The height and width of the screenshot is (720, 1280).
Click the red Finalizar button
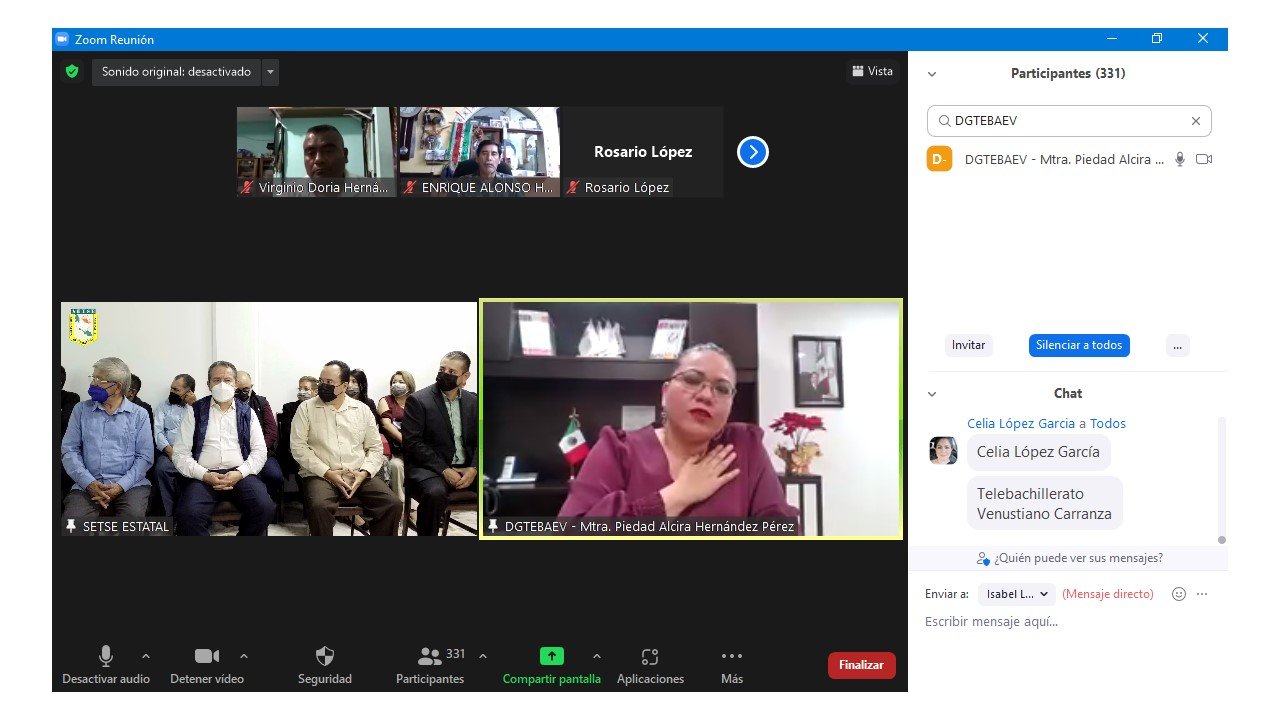pos(861,665)
